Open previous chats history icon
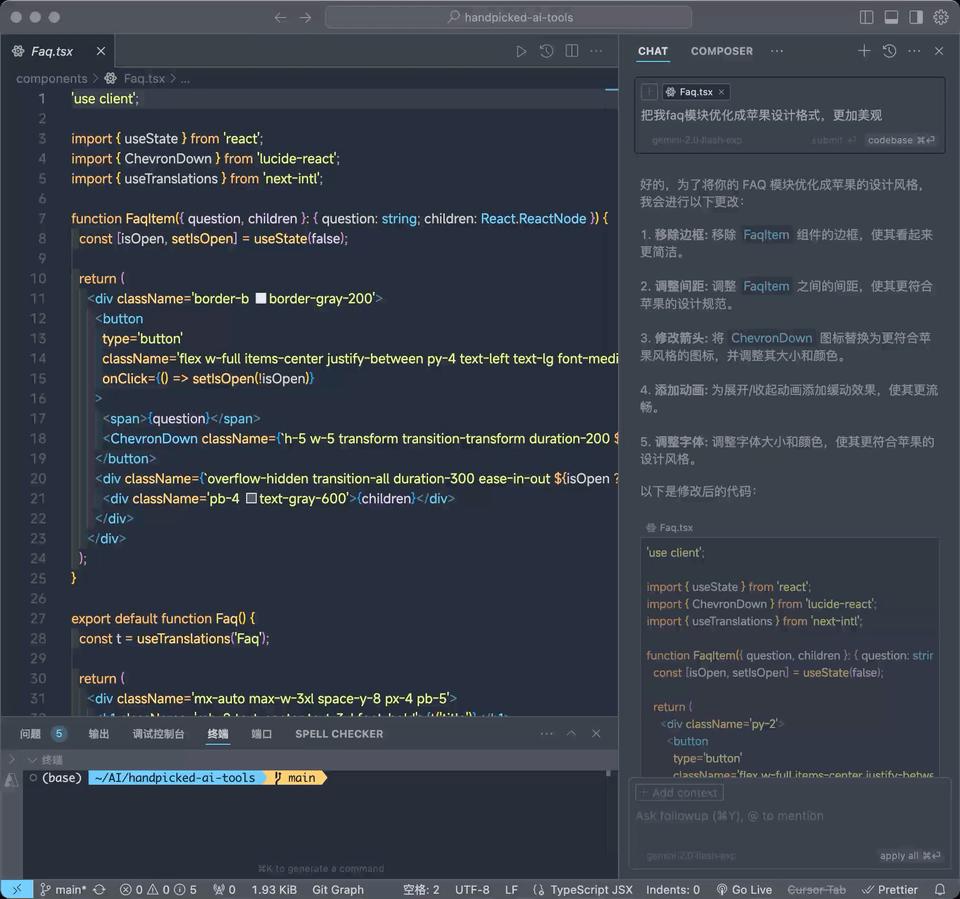Image resolution: width=960 pixels, height=899 pixels. [889, 51]
